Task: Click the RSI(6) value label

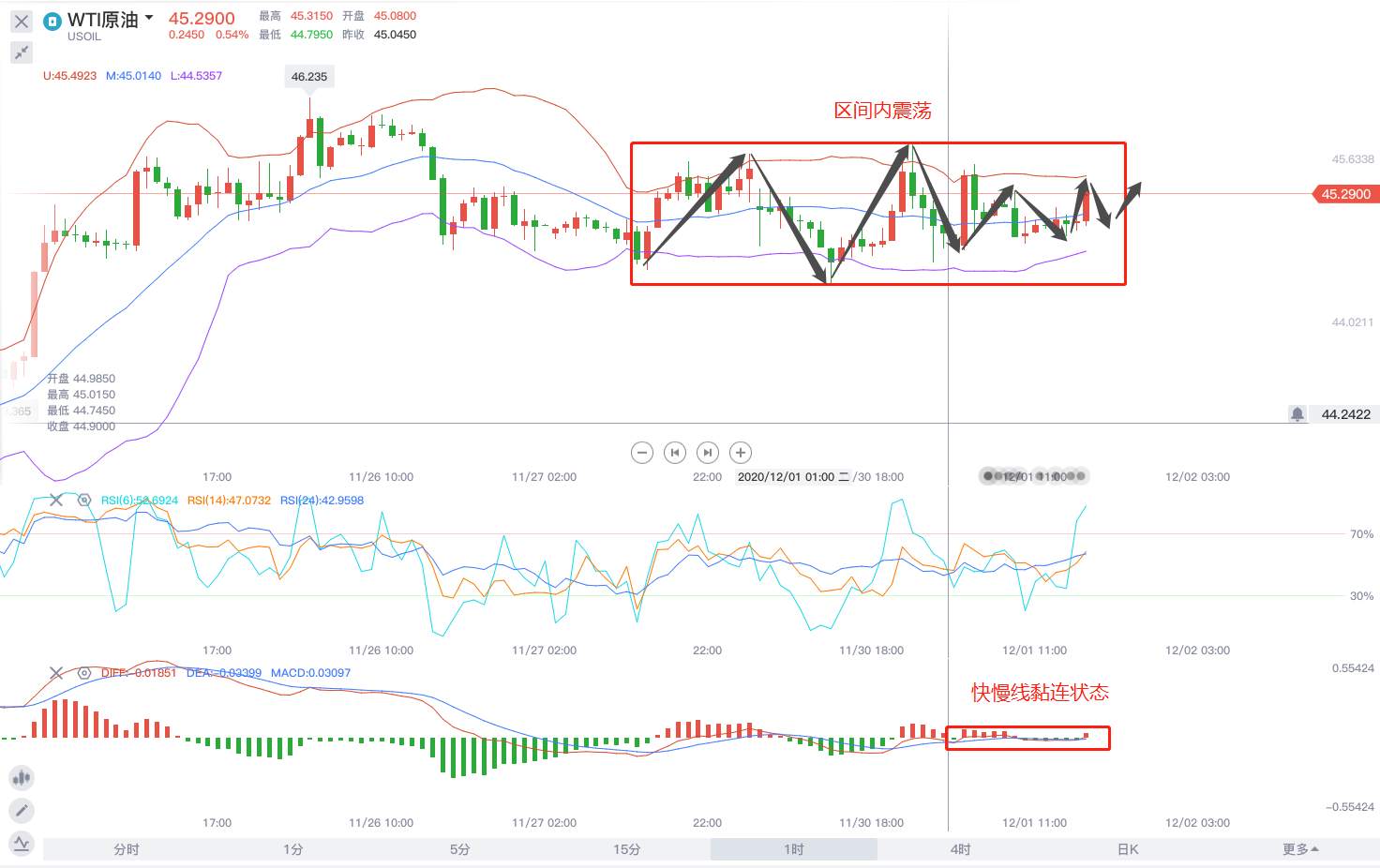Action: pyautogui.click(x=140, y=501)
